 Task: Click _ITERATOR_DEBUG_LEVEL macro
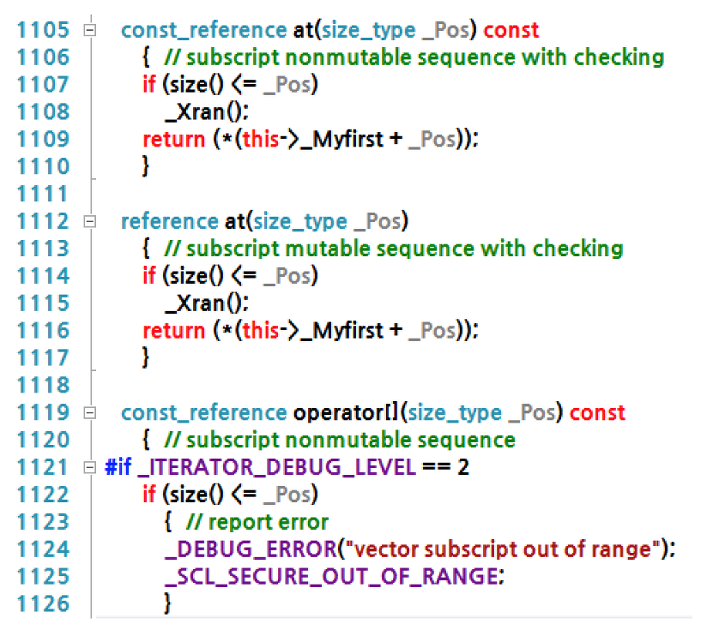(x=276, y=467)
